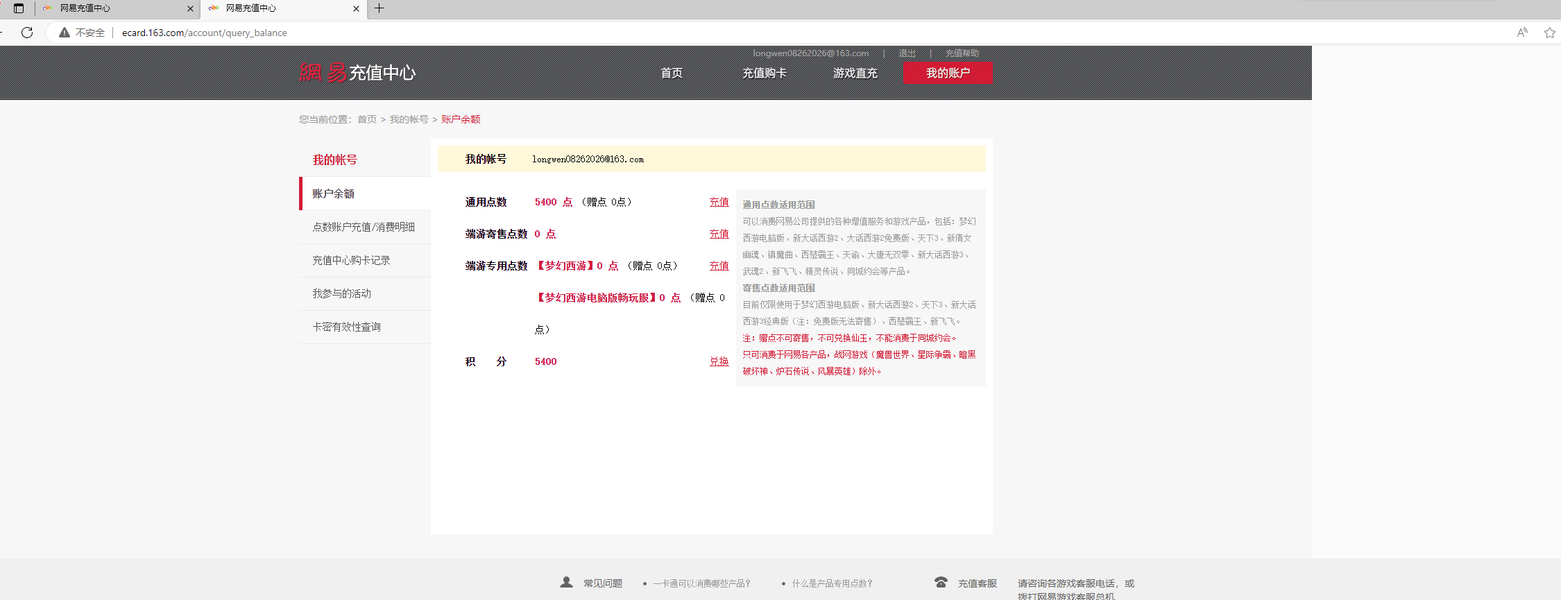The height and width of the screenshot is (600, 1561).
Task: Click the 不安全 security warning icon
Action: coord(64,32)
